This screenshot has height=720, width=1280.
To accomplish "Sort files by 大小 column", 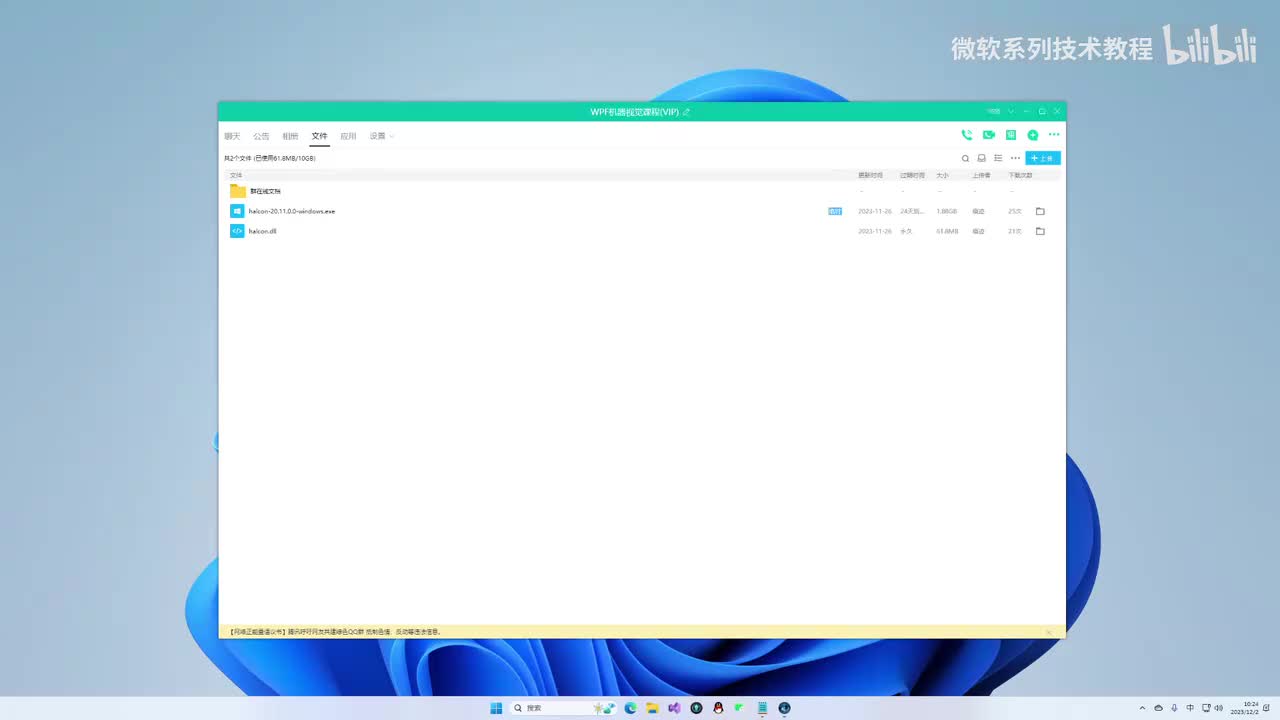I will click(x=942, y=175).
